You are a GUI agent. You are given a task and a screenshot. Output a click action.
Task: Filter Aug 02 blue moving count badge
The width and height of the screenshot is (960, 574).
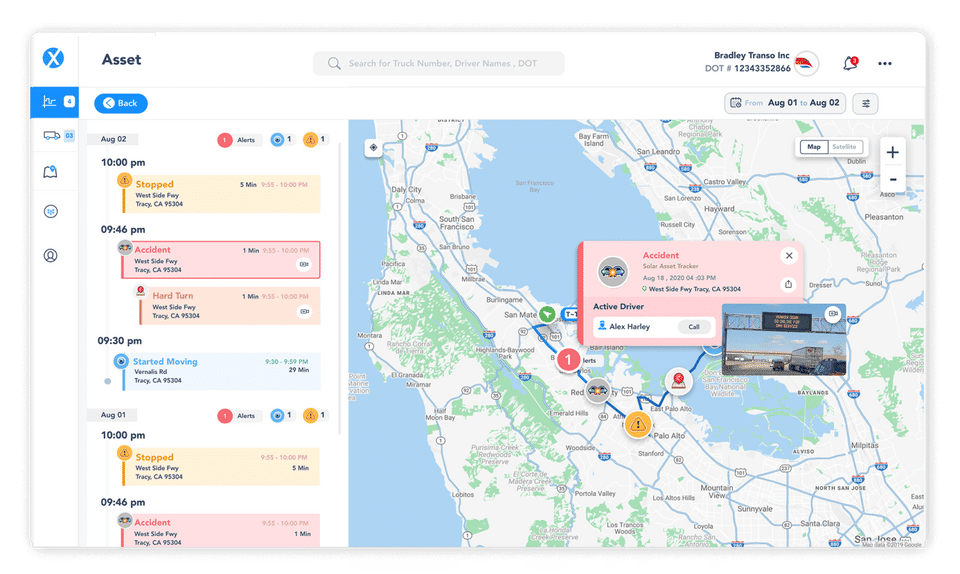click(282, 140)
